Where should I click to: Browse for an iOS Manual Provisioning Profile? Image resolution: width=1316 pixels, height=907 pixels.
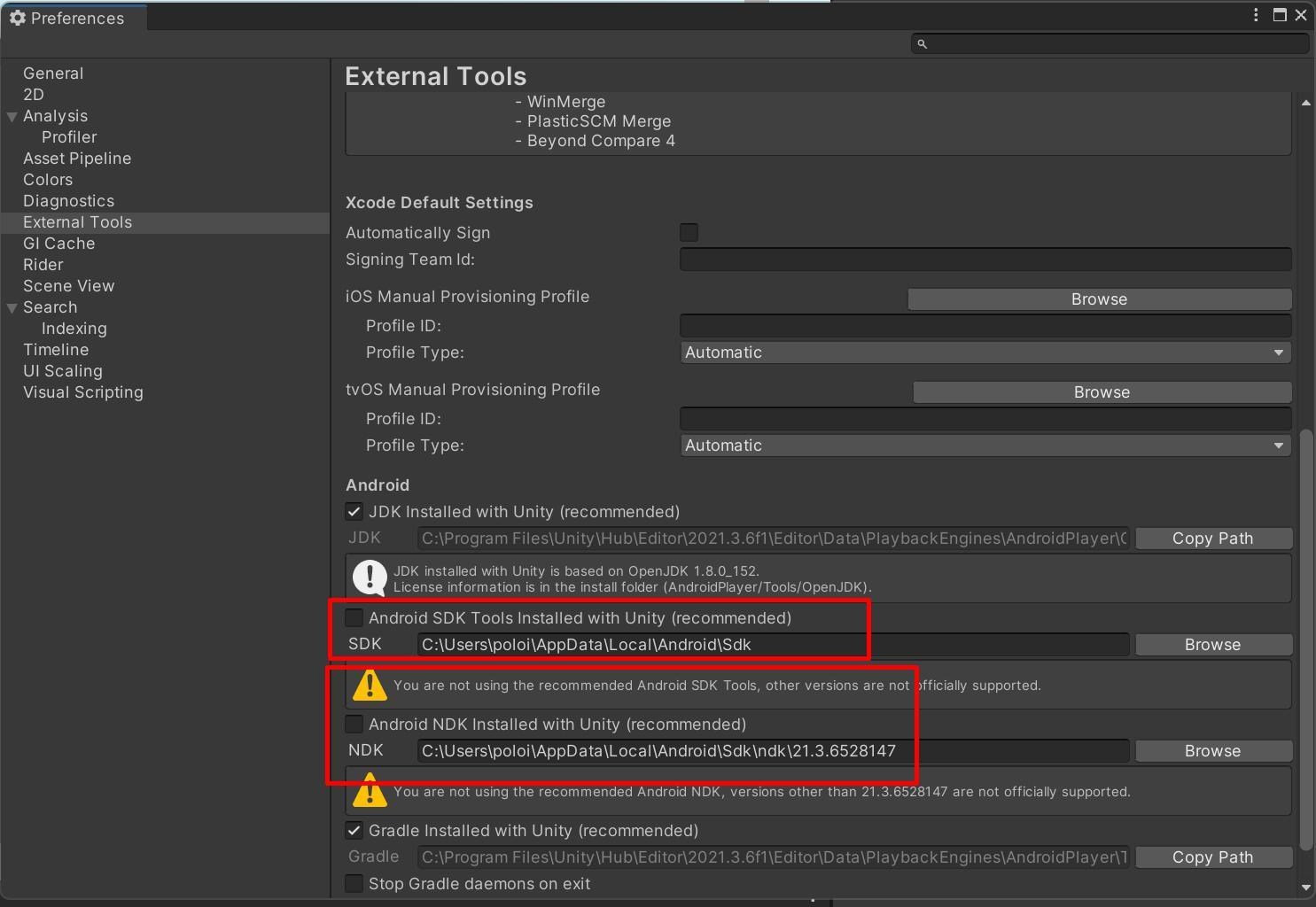(1099, 298)
